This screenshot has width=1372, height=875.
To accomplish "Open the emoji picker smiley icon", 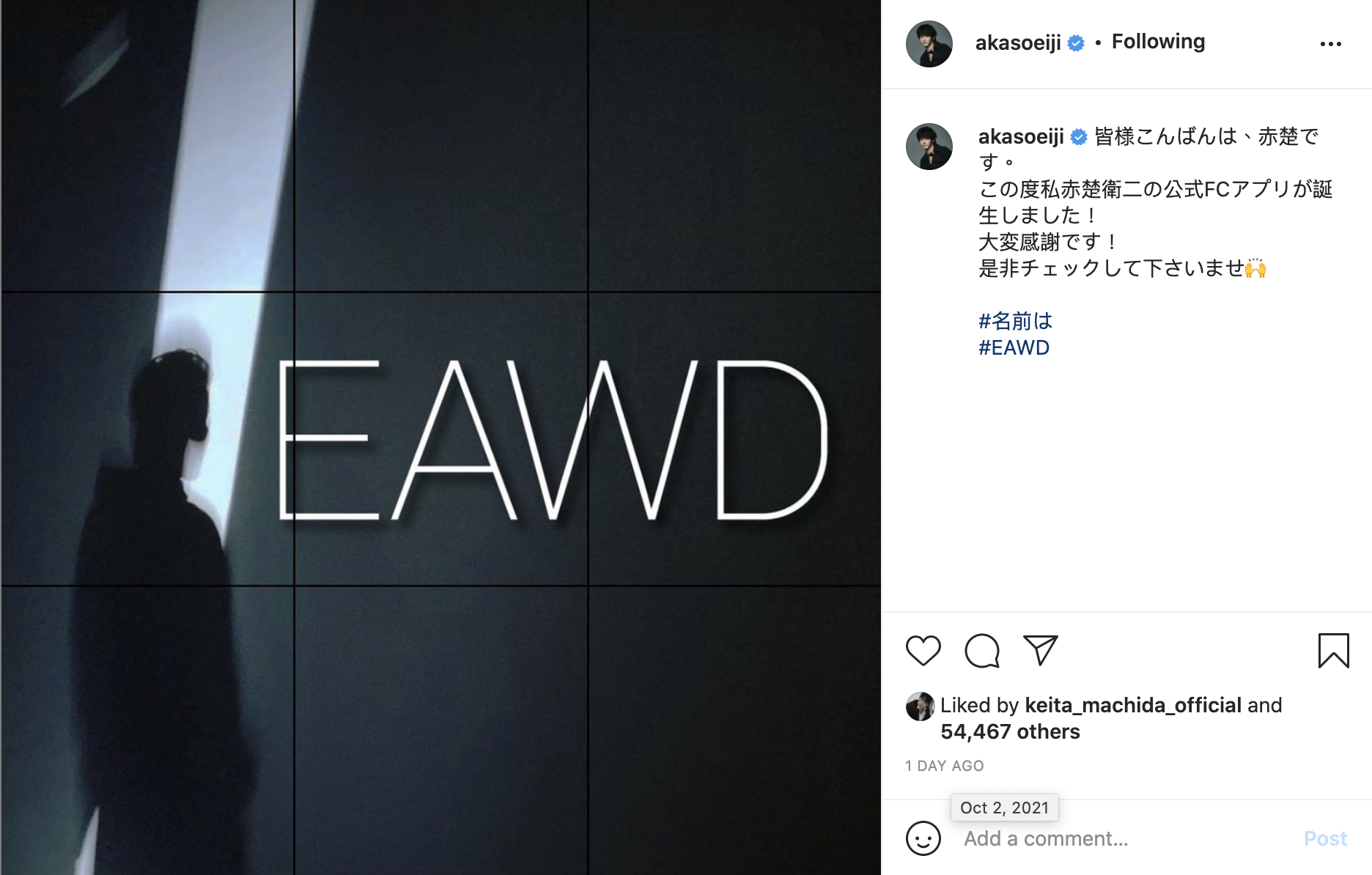I will point(923,838).
